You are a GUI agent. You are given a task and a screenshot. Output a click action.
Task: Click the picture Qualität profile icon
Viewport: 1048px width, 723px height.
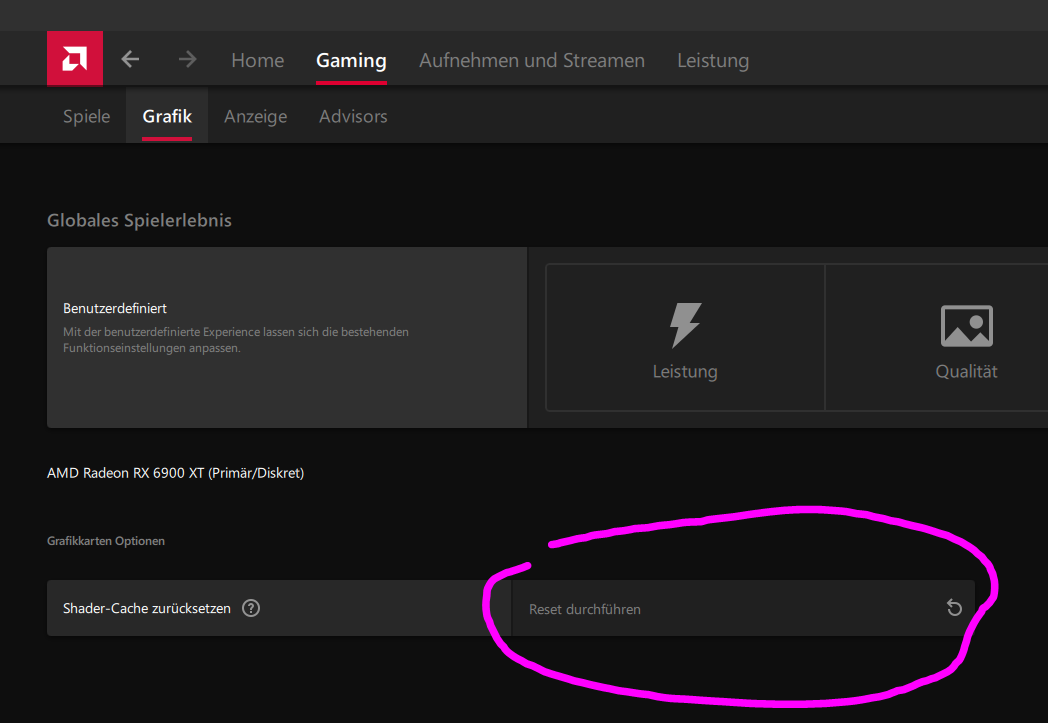966,326
